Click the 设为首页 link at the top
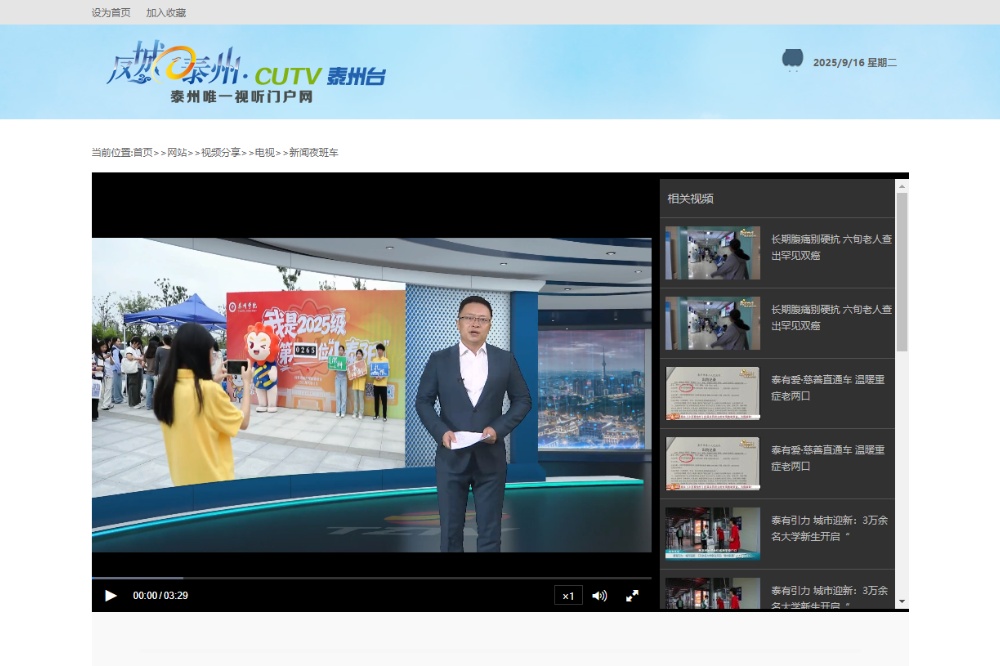1000x666 pixels. click(111, 13)
